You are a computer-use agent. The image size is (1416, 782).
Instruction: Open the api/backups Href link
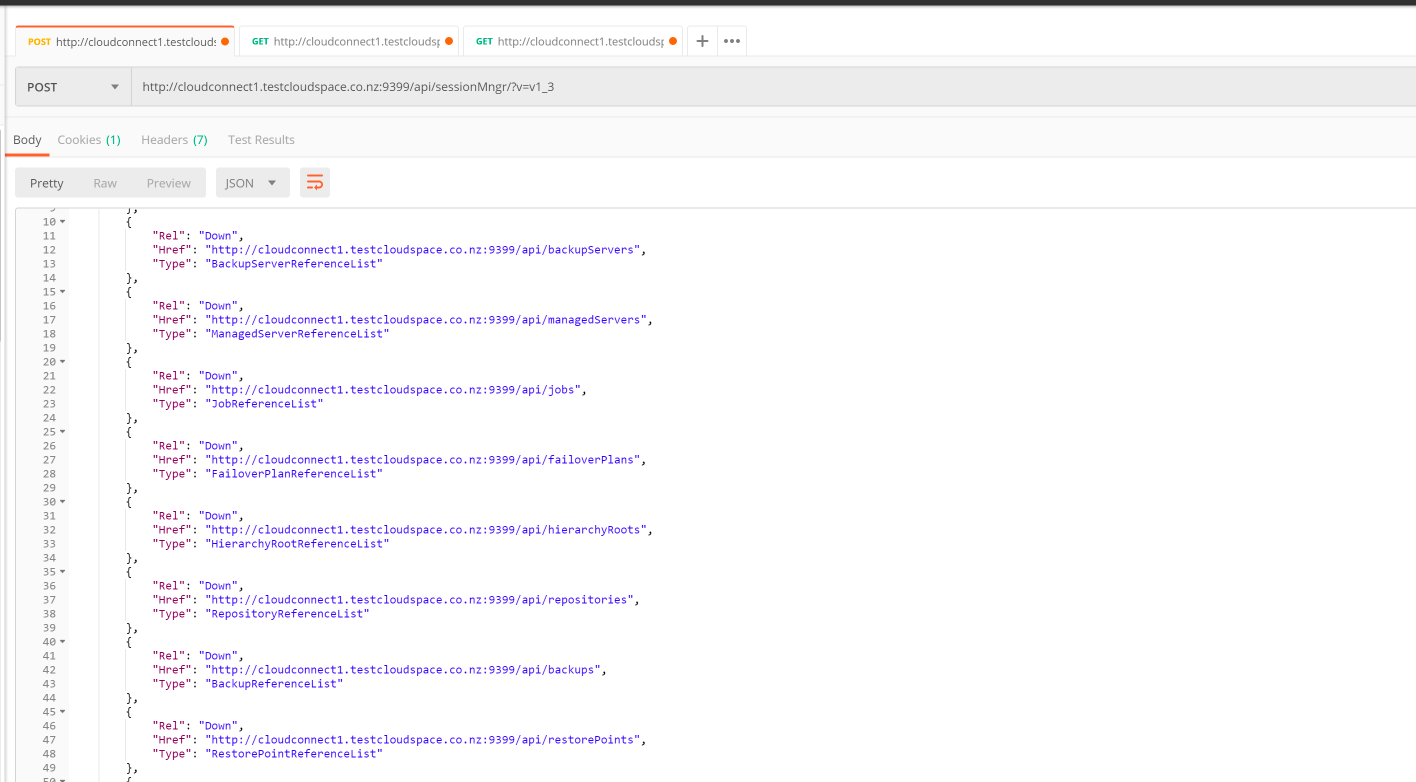coord(403,669)
